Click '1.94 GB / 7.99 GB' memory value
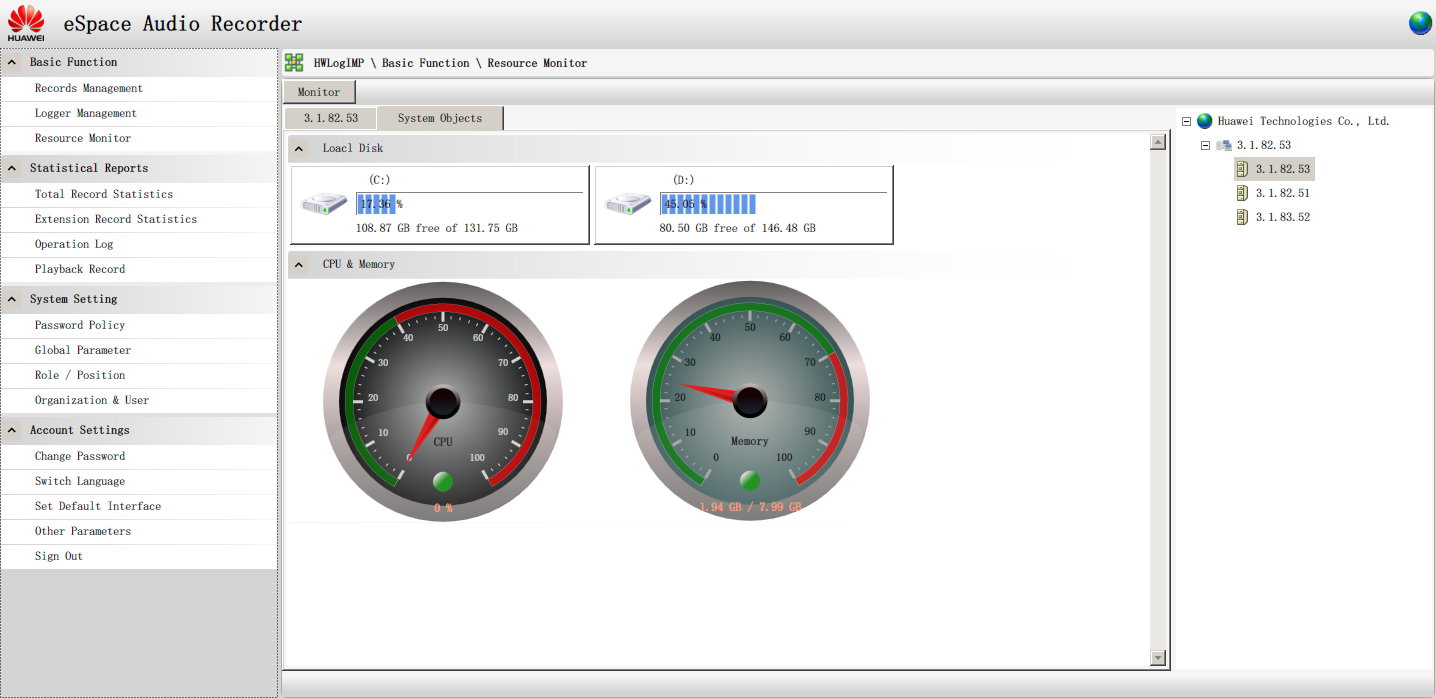 pyautogui.click(x=750, y=507)
